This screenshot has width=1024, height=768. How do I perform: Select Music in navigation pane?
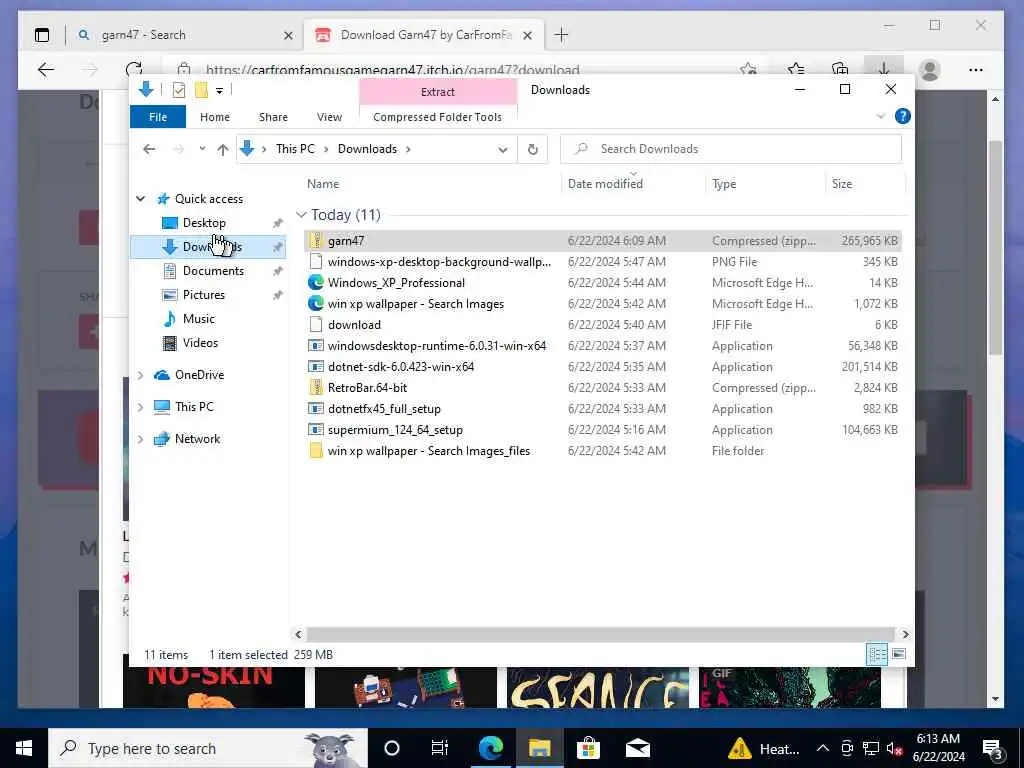(x=199, y=319)
